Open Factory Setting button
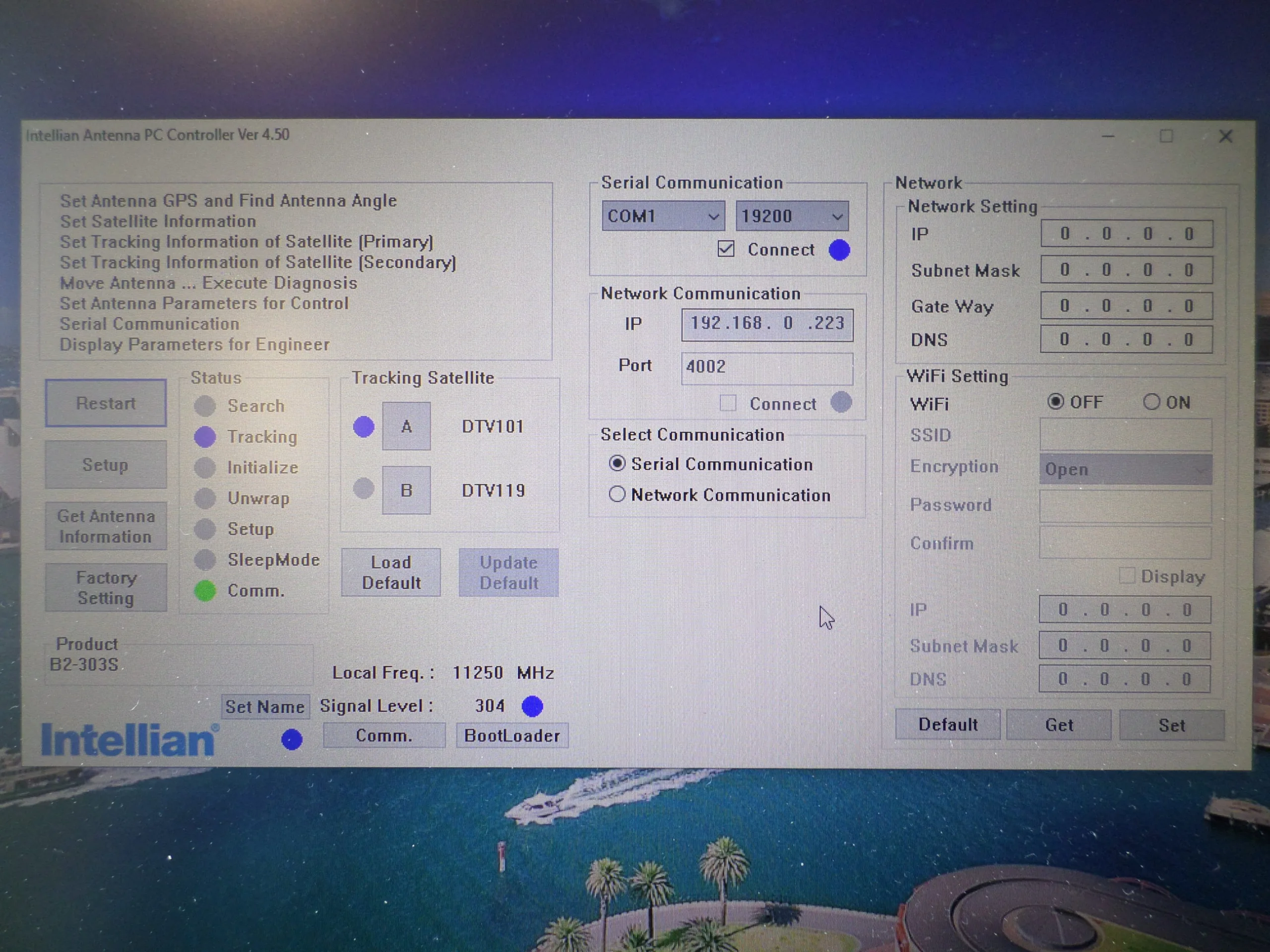This screenshot has height=952, width=1270. pos(106,587)
